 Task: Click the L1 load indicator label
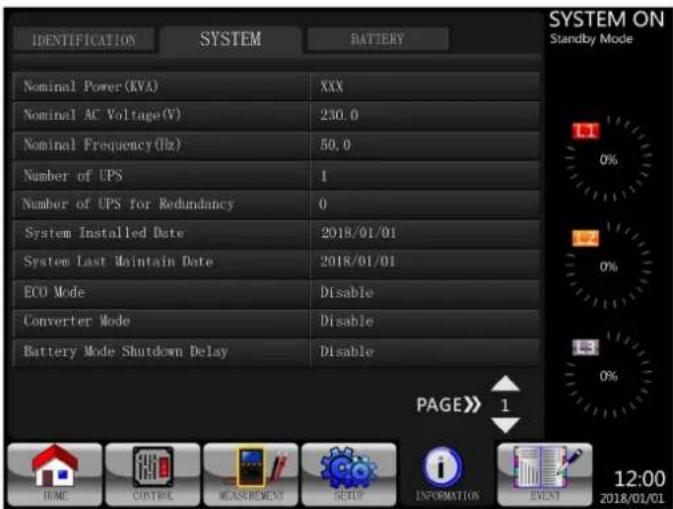pyautogui.click(x=586, y=131)
